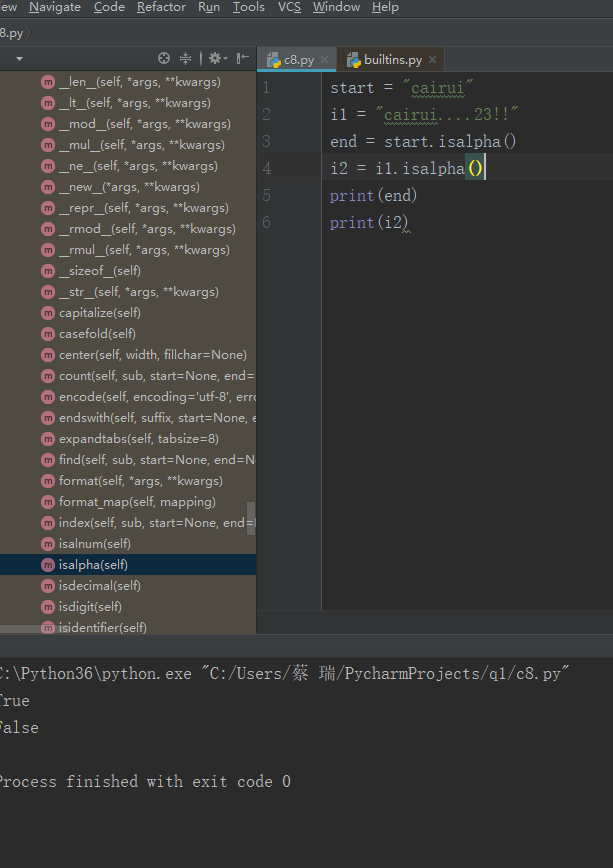Click 'Process finished with exit code 0' text
The width and height of the screenshot is (613, 868).
point(145,782)
